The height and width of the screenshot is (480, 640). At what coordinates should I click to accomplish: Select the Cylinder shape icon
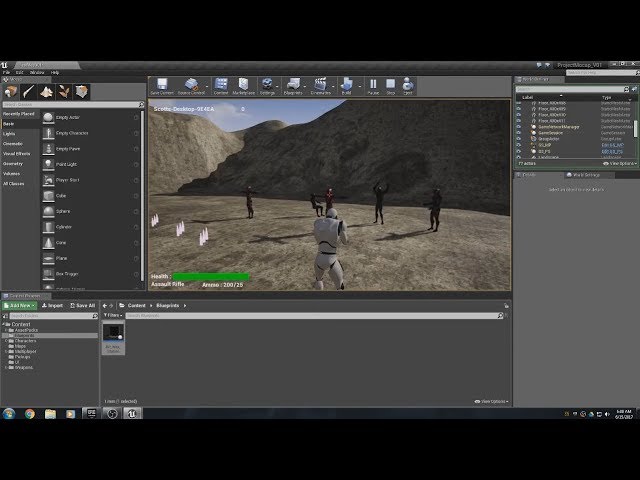point(48,227)
